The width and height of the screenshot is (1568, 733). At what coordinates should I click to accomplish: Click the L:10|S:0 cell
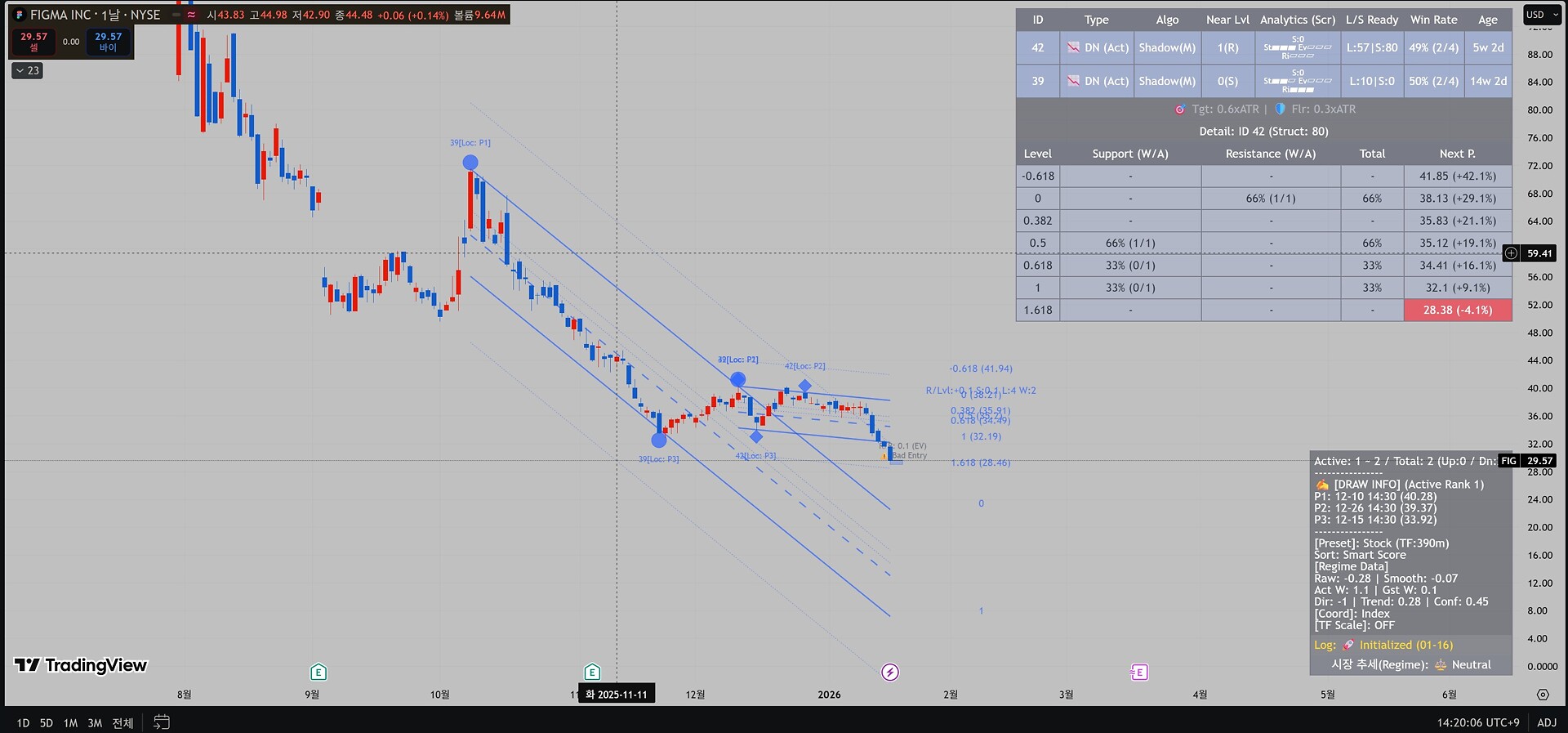tap(1372, 81)
